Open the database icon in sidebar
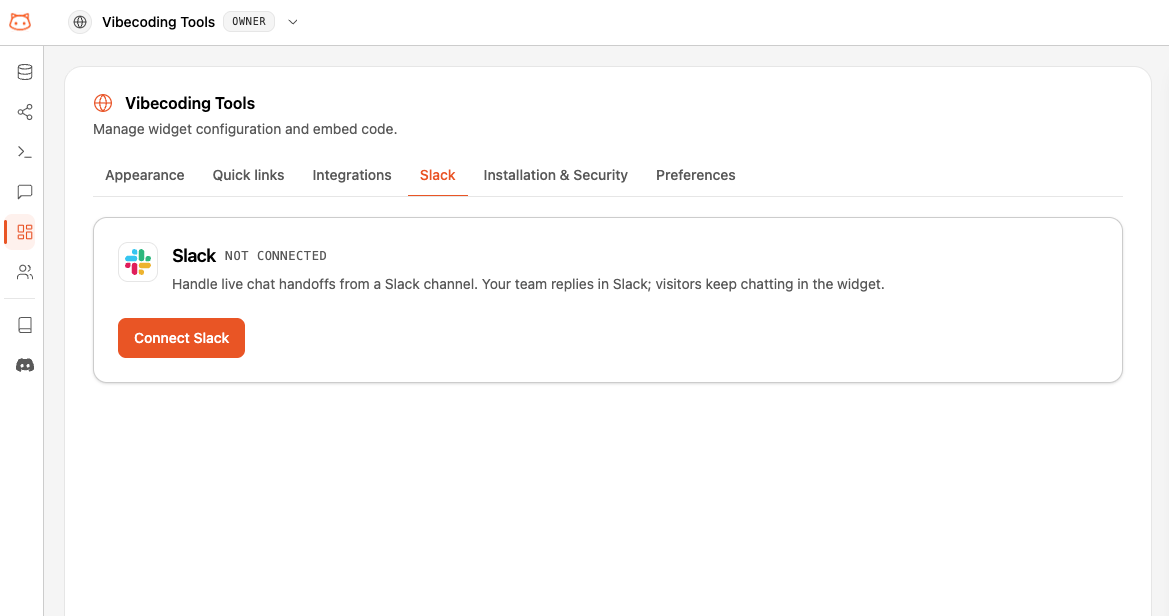The width and height of the screenshot is (1169, 616). [25, 72]
